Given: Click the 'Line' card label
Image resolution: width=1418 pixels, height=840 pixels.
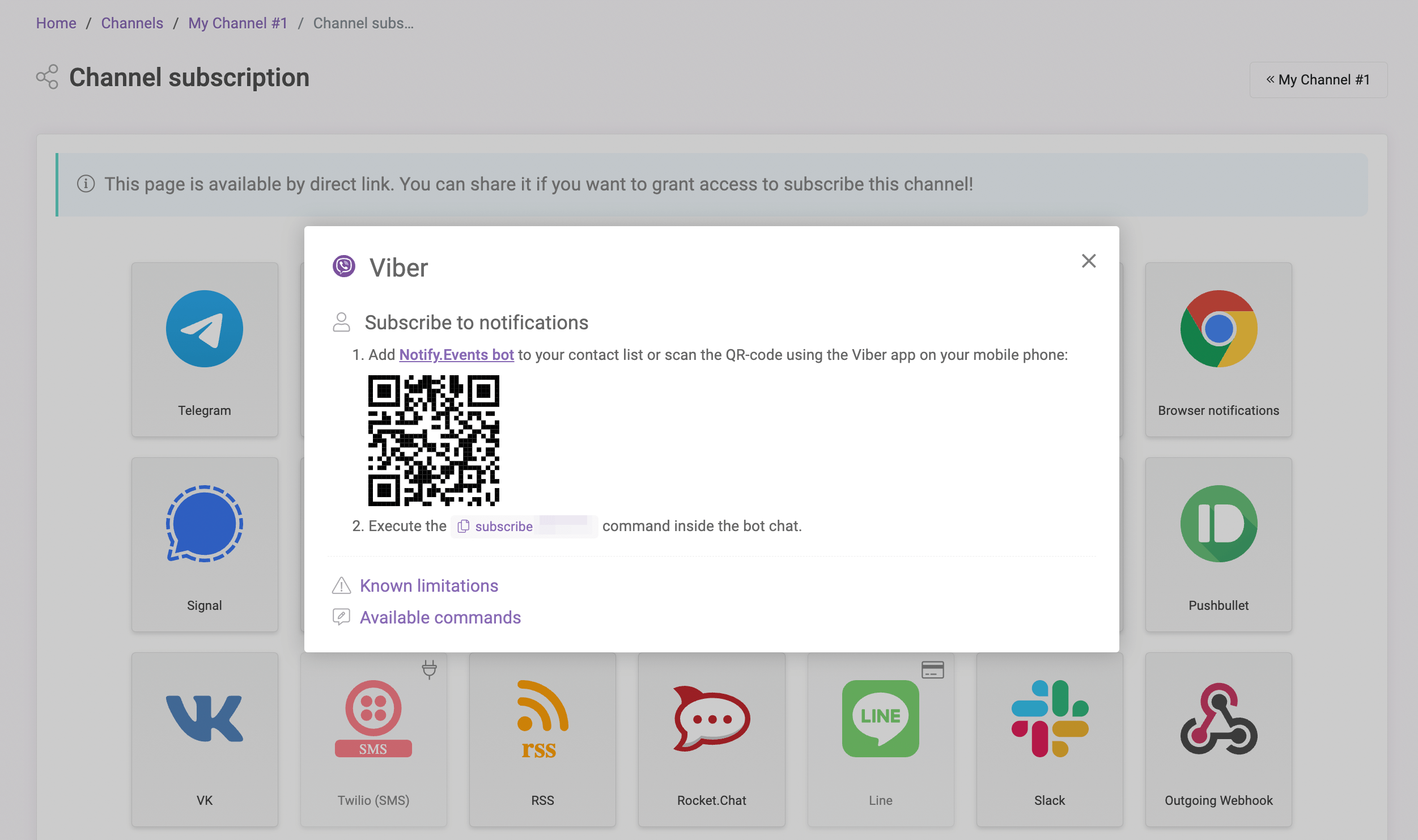Looking at the screenshot, I should coord(880,800).
